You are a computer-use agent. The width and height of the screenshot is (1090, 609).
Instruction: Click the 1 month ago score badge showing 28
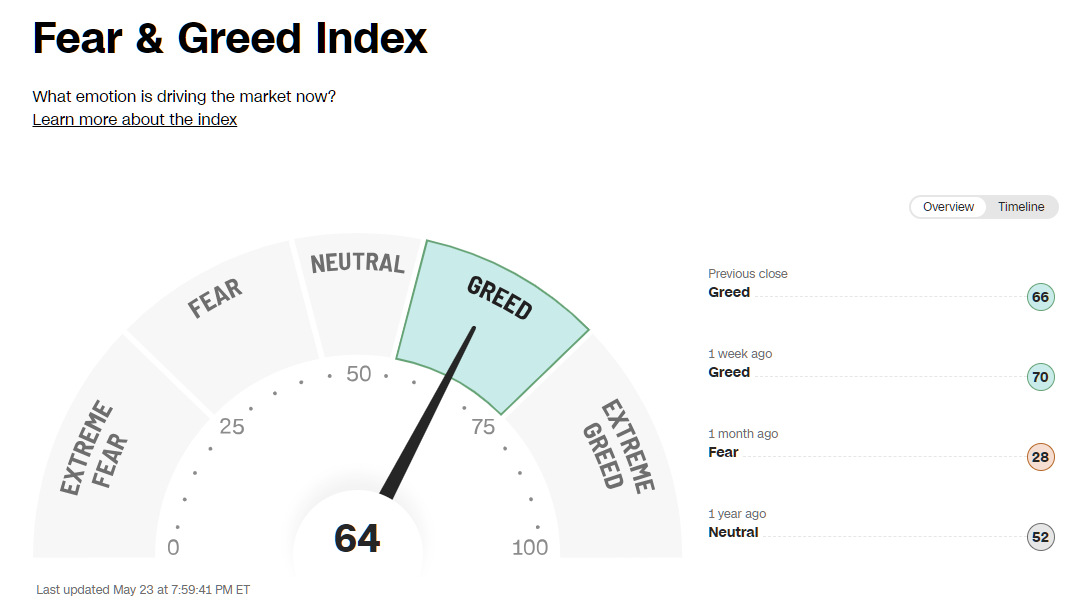pos(1040,457)
